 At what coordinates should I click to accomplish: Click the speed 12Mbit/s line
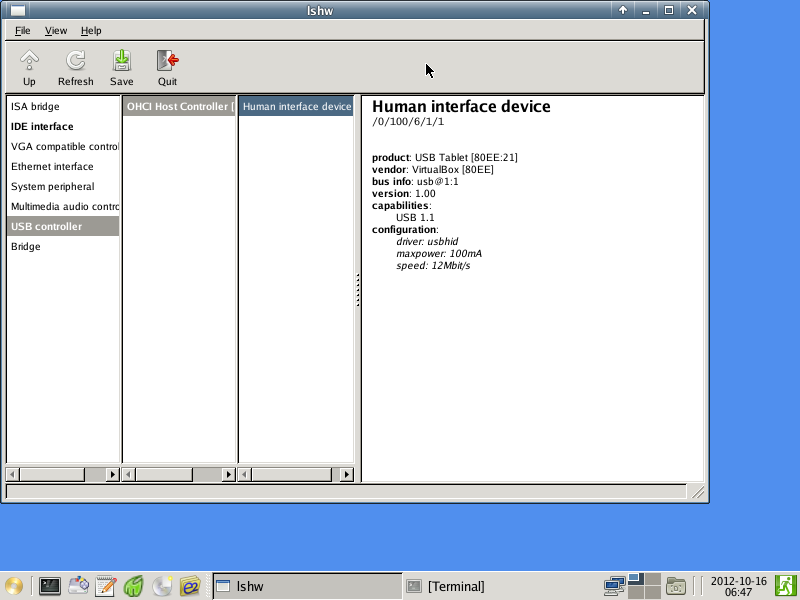(x=433, y=265)
